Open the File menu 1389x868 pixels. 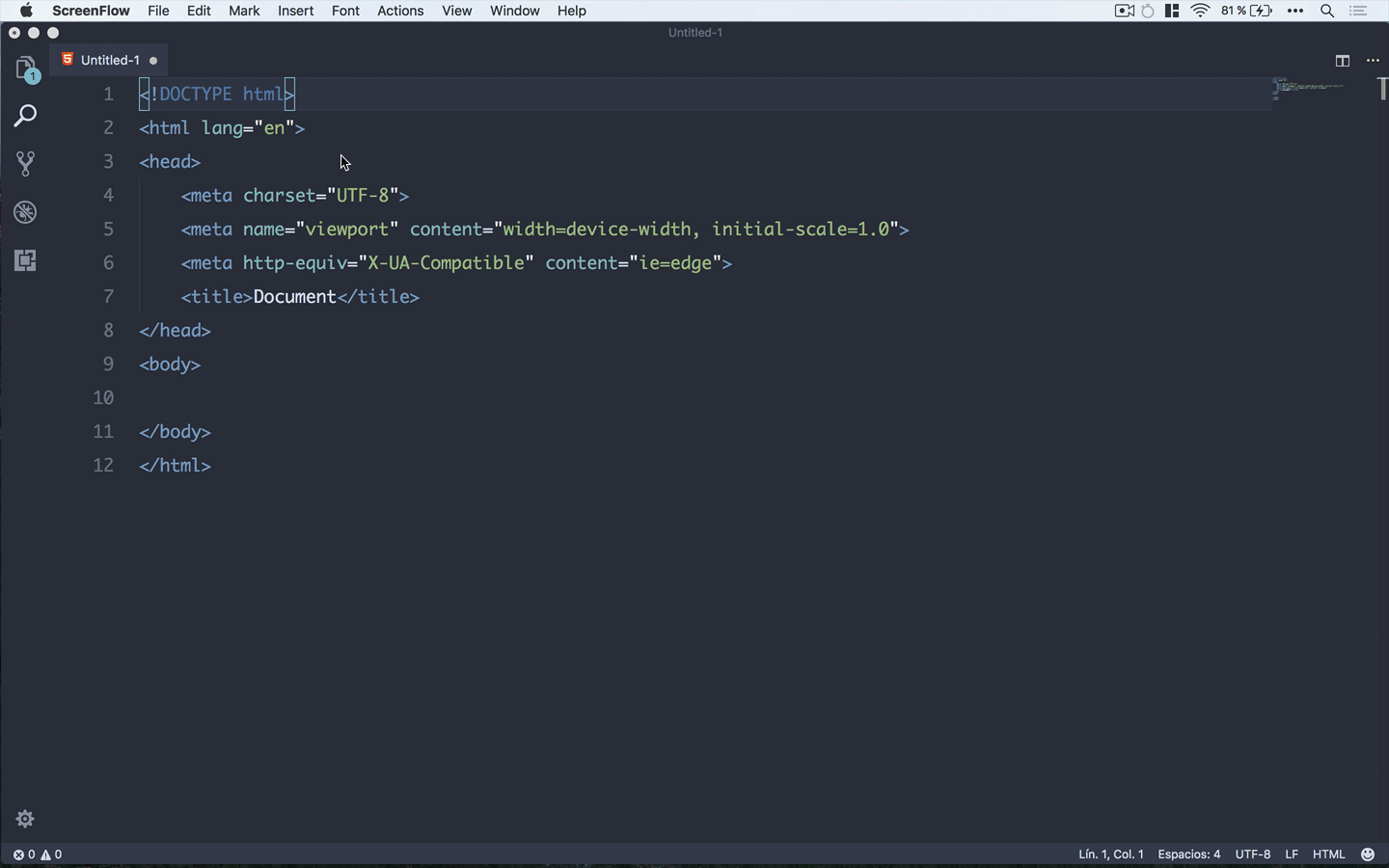(x=158, y=11)
